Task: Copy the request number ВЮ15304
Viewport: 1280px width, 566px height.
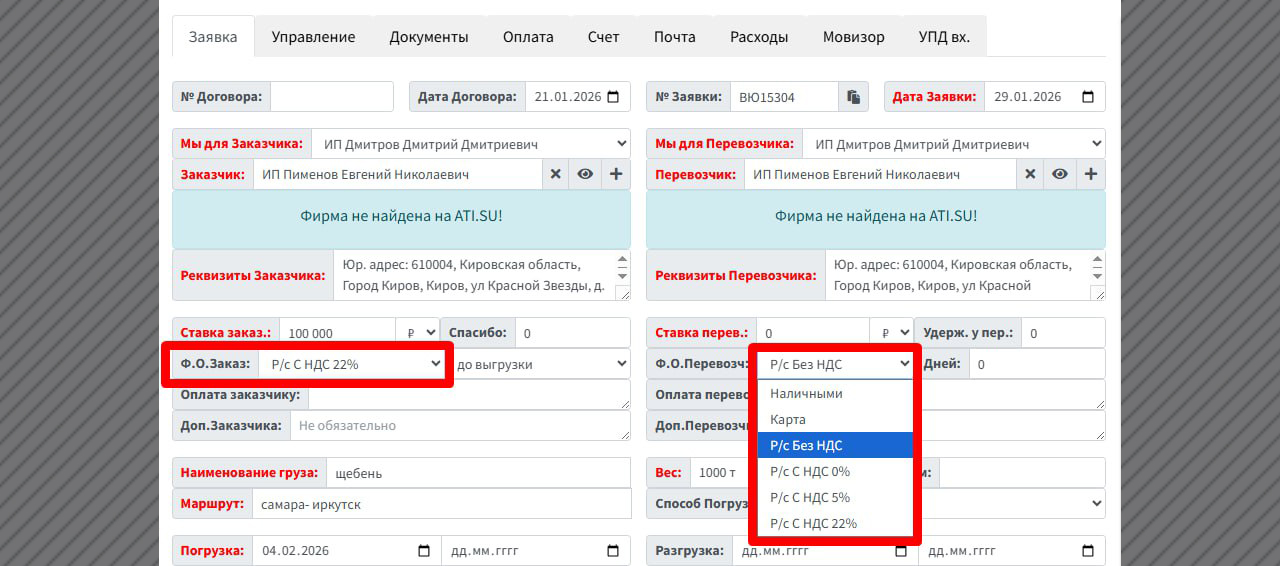Action: click(x=853, y=97)
